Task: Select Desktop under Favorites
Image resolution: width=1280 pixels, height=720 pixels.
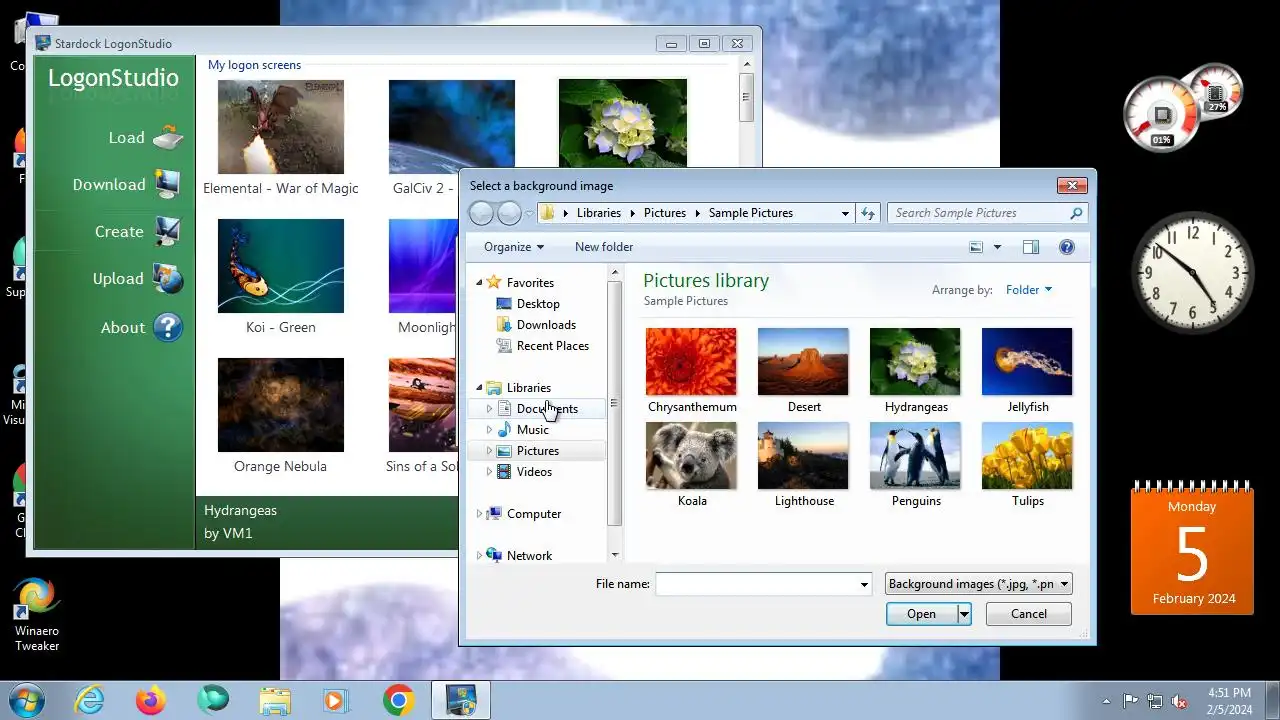Action: coord(538,304)
